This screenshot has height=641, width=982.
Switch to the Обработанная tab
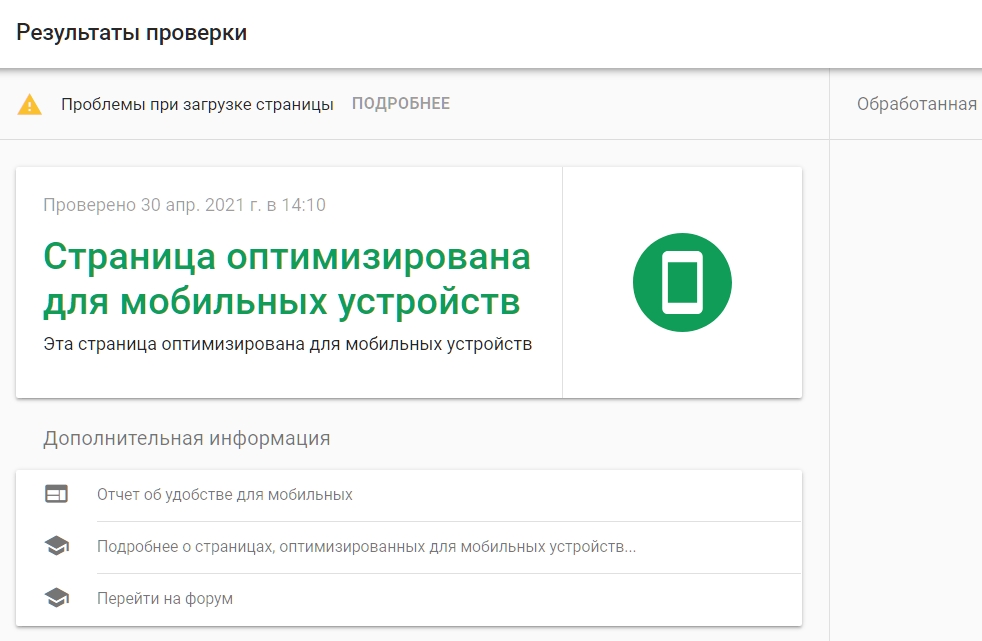[916, 104]
